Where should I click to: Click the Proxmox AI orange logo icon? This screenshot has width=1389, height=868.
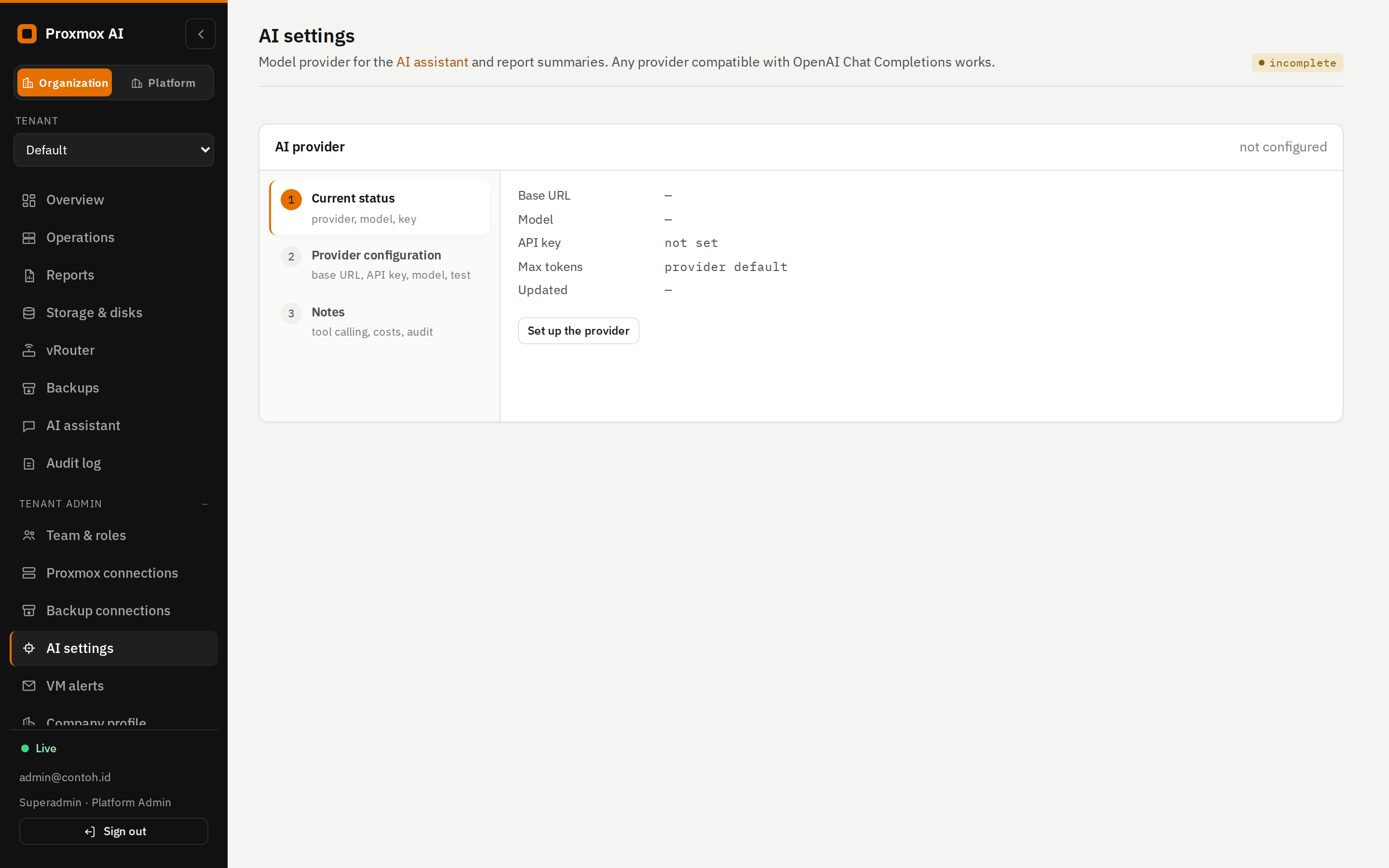pyautogui.click(x=27, y=34)
